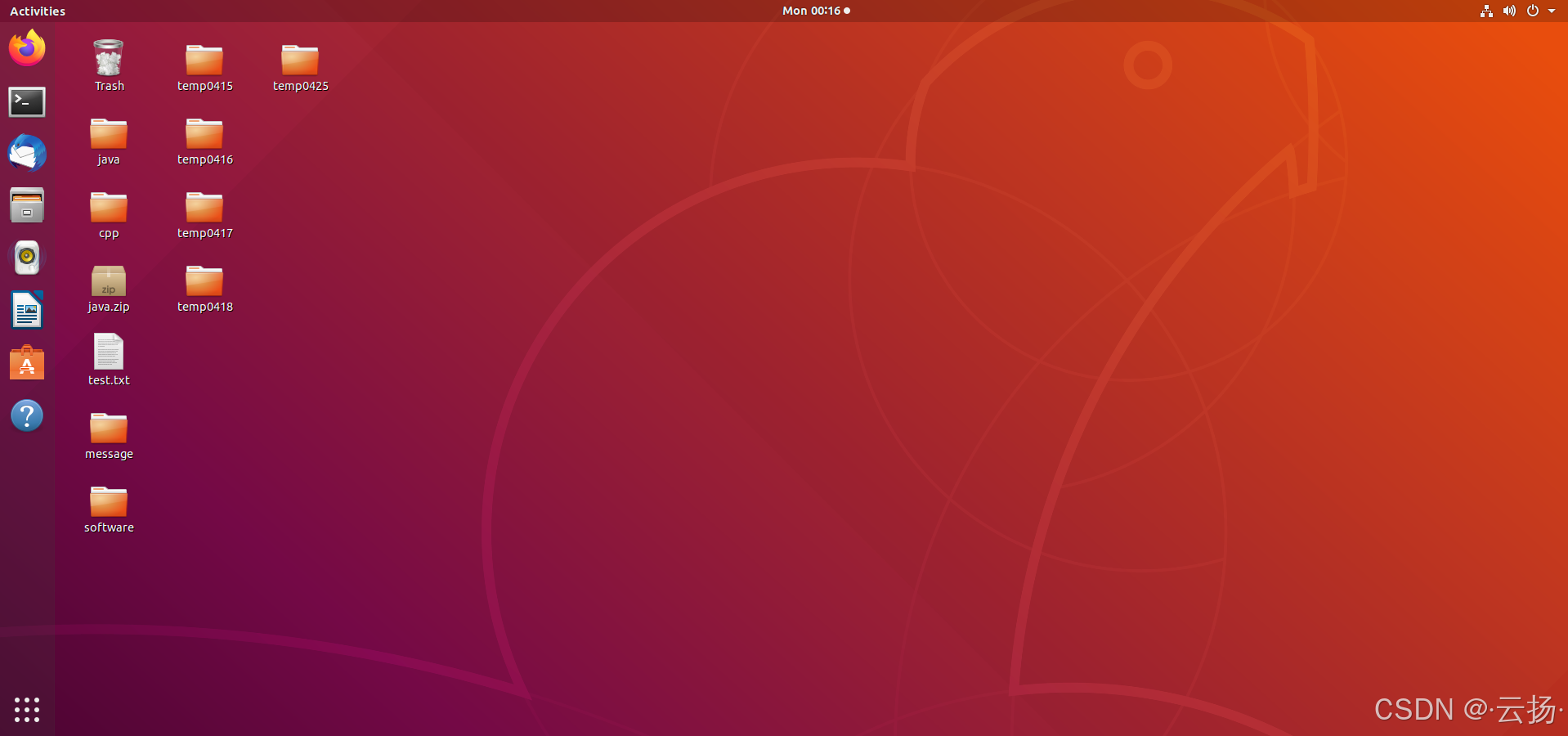Click the network status icon
This screenshot has width=1568, height=736.
pos(1486,11)
